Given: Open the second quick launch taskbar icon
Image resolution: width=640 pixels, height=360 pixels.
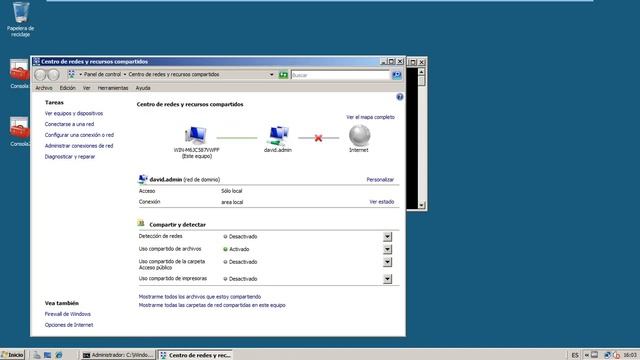Looking at the screenshot, I should [x=48, y=355].
